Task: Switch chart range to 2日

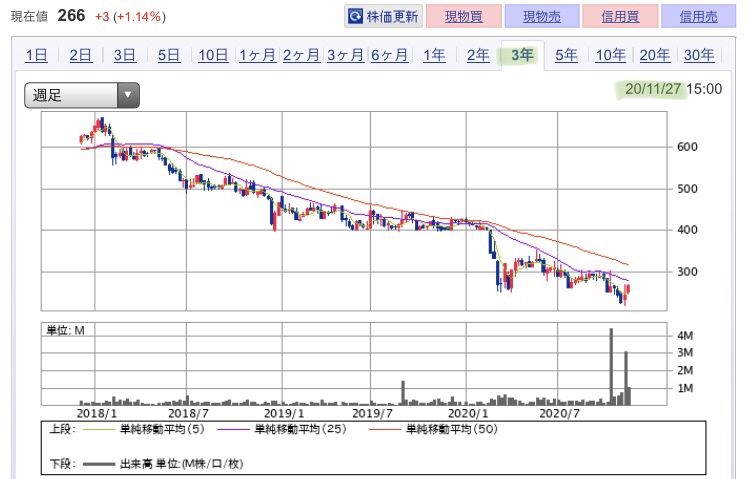Action: [x=80, y=55]
